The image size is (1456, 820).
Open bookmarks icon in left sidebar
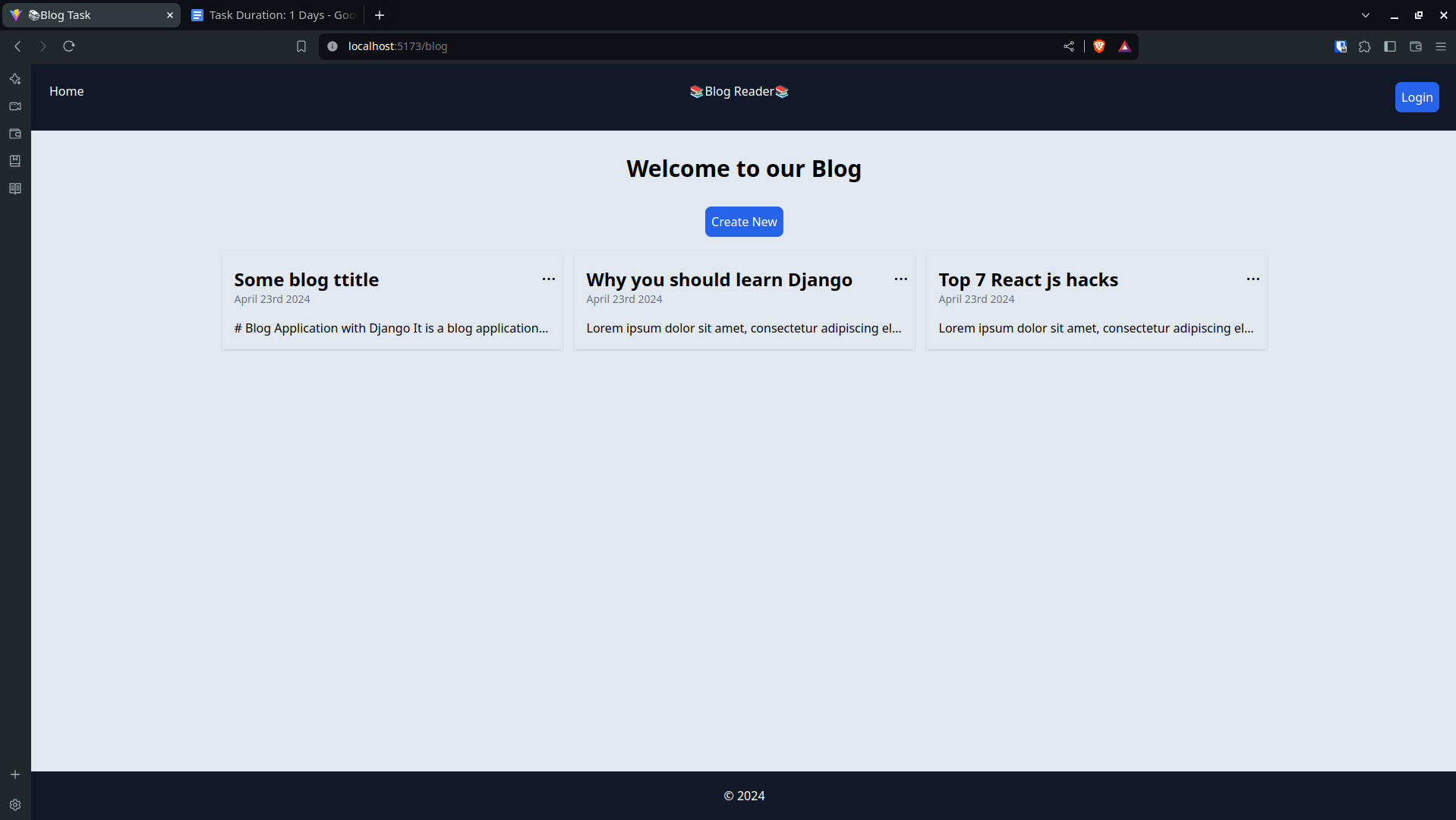tap(15, 161)
